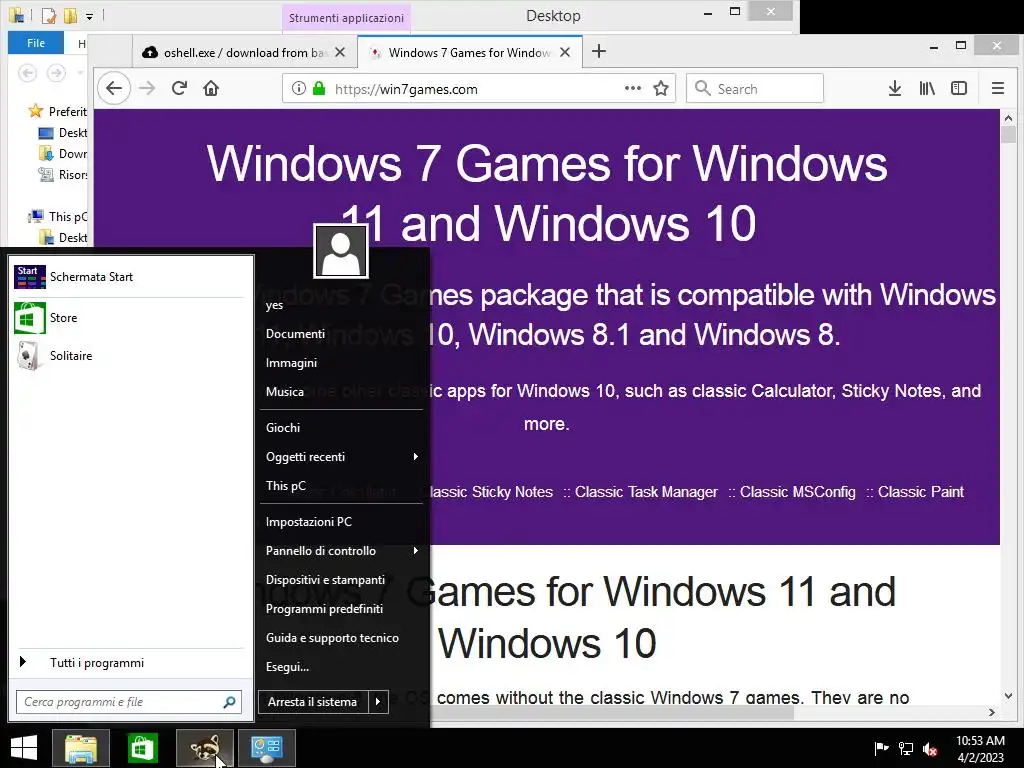This screenshot has width=1024, height=768.
Task: Bookmark this page with the star
Action: 661,88
